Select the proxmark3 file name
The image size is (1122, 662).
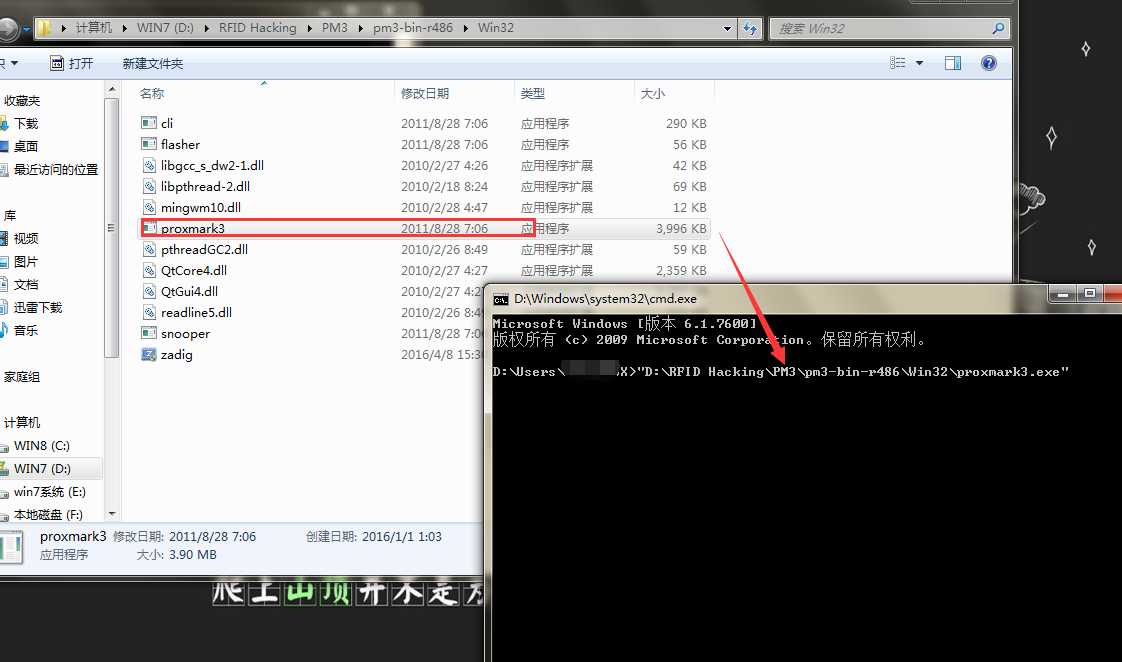click(x=192, y=228)
